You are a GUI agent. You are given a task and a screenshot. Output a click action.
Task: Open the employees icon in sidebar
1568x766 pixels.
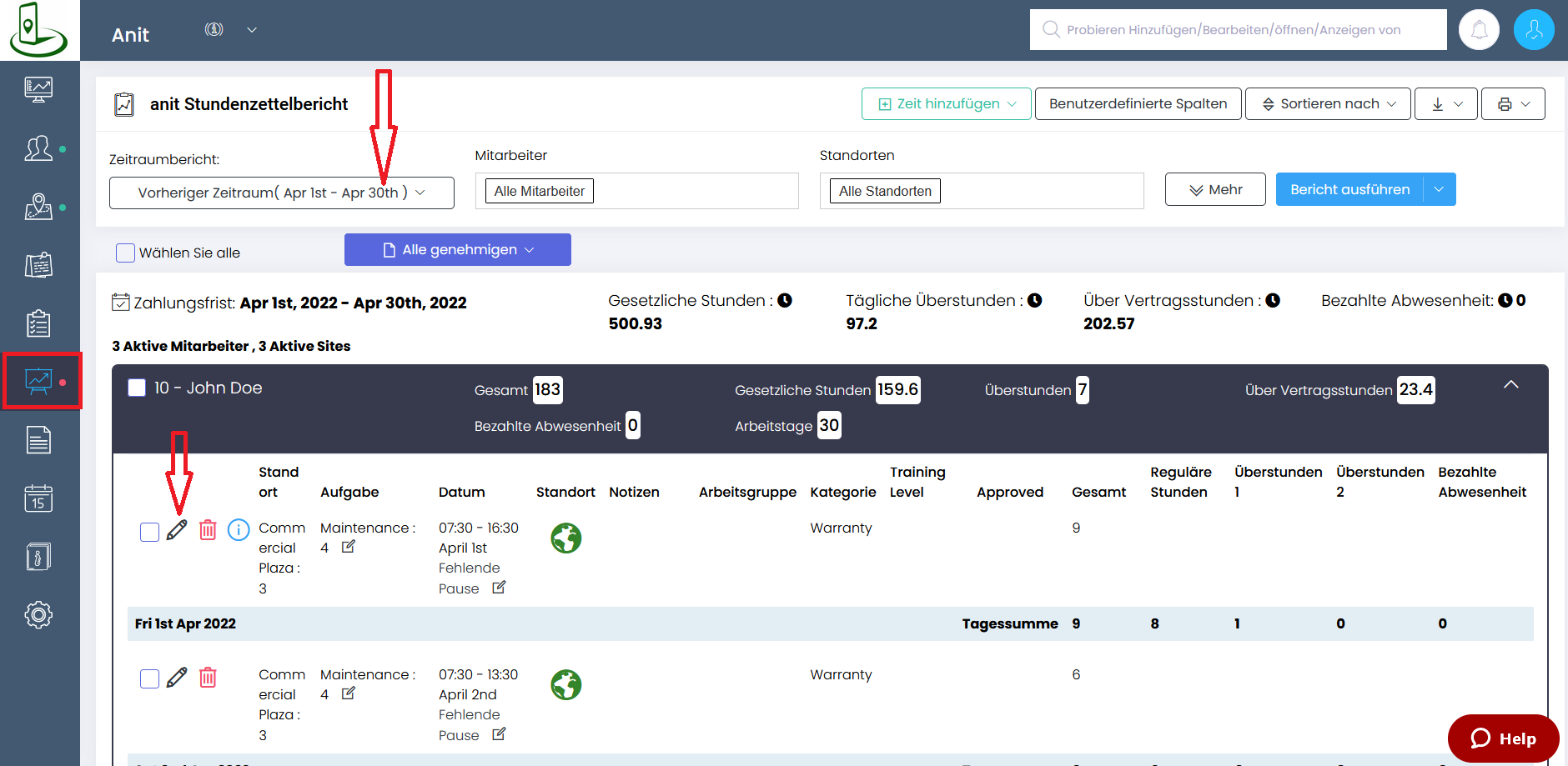pos(38,148)
